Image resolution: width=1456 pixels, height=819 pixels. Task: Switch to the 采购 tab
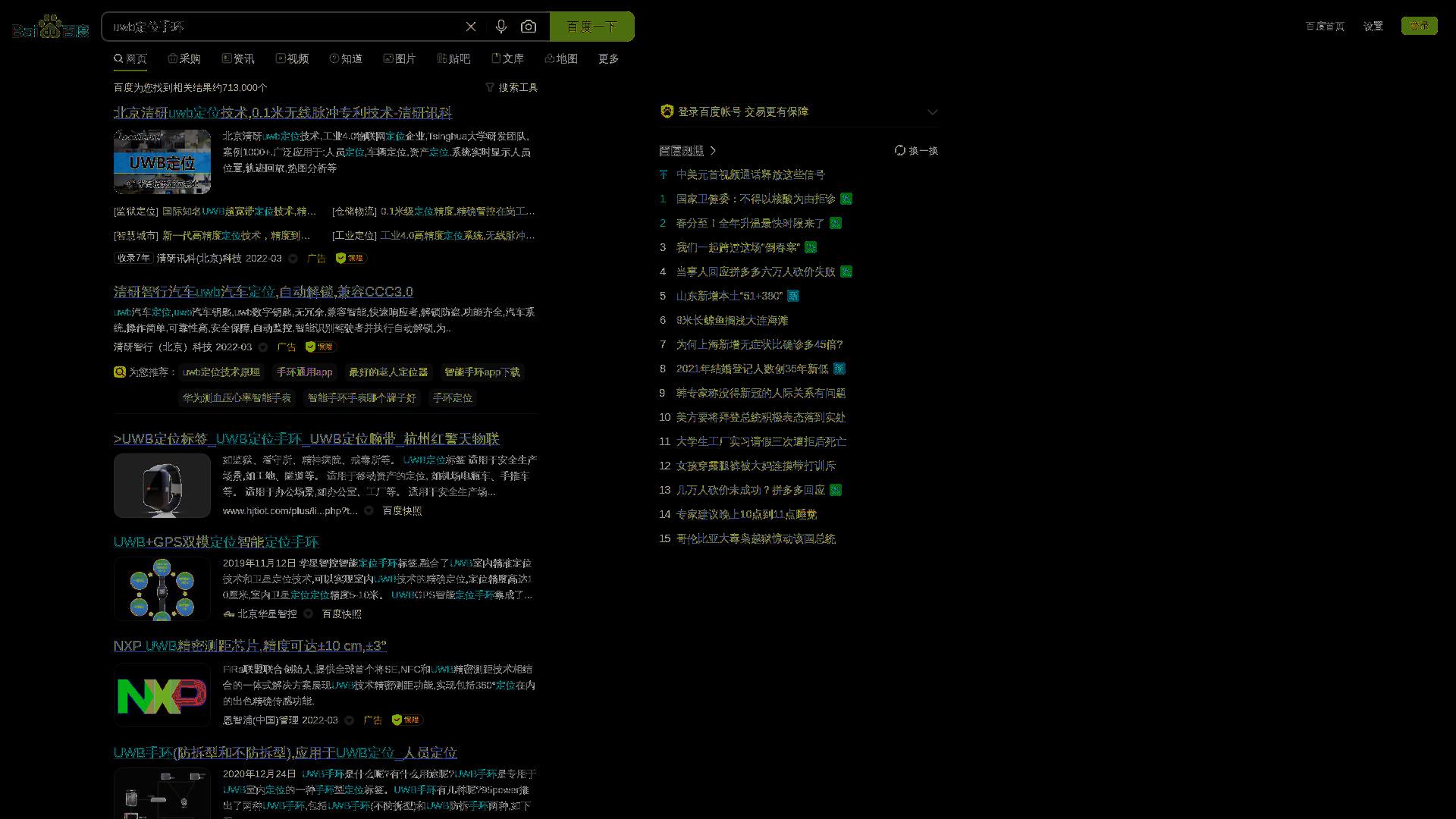(x=184, y=58)
